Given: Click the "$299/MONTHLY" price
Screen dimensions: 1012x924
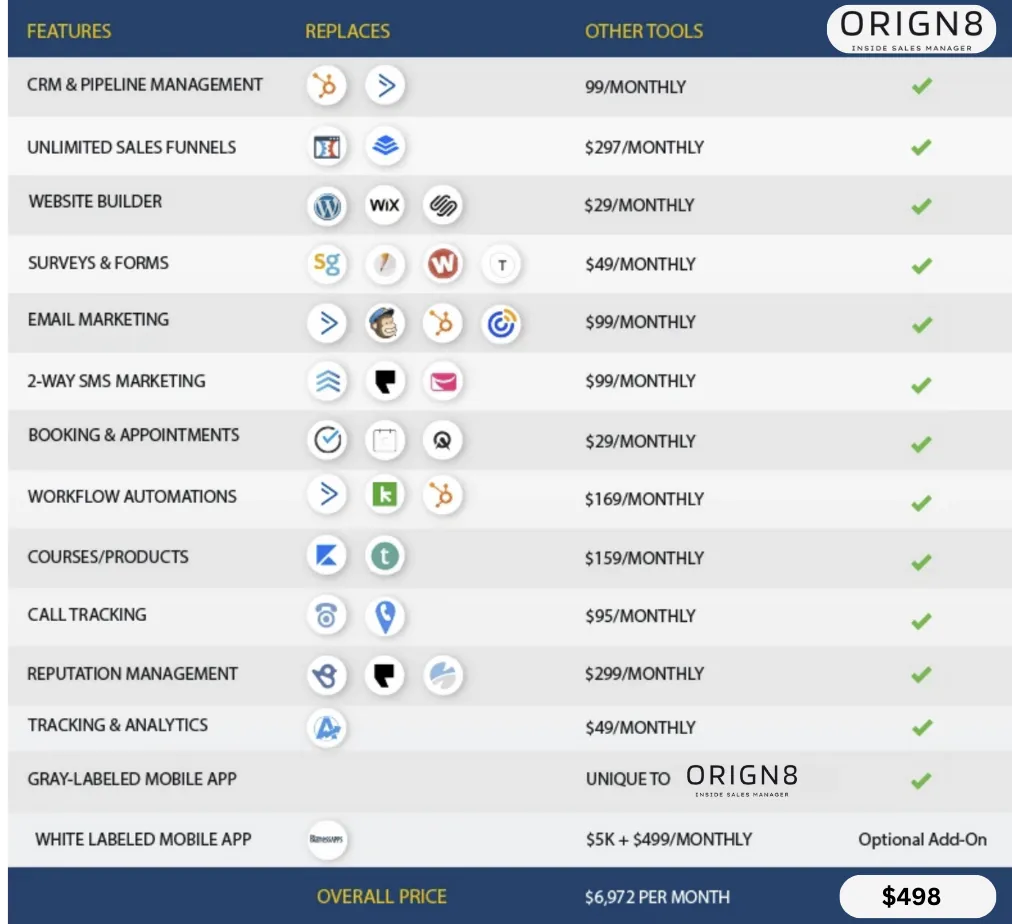Looking at the screenshot, I should coord(644,674).
